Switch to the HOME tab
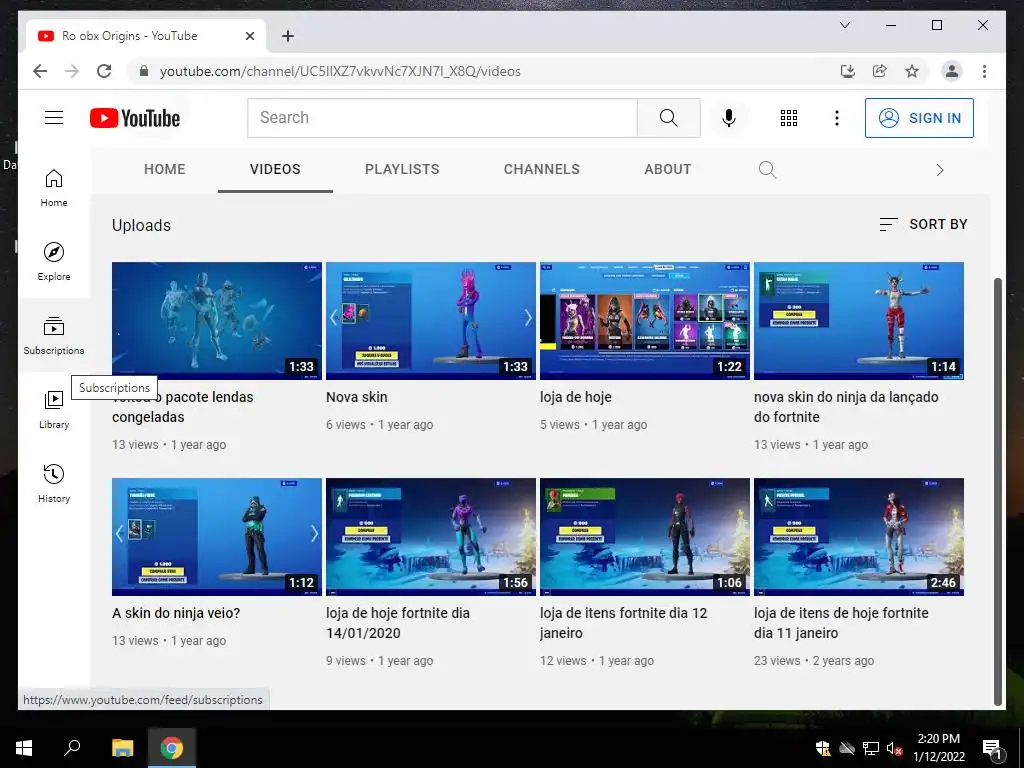The image size is (1024, 768). (165, 169)
